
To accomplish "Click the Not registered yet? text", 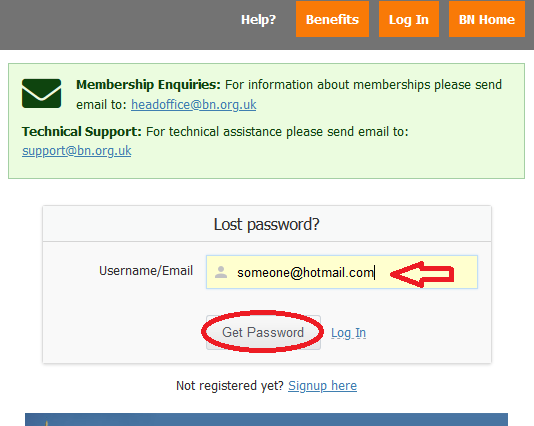I will point(230,385).
